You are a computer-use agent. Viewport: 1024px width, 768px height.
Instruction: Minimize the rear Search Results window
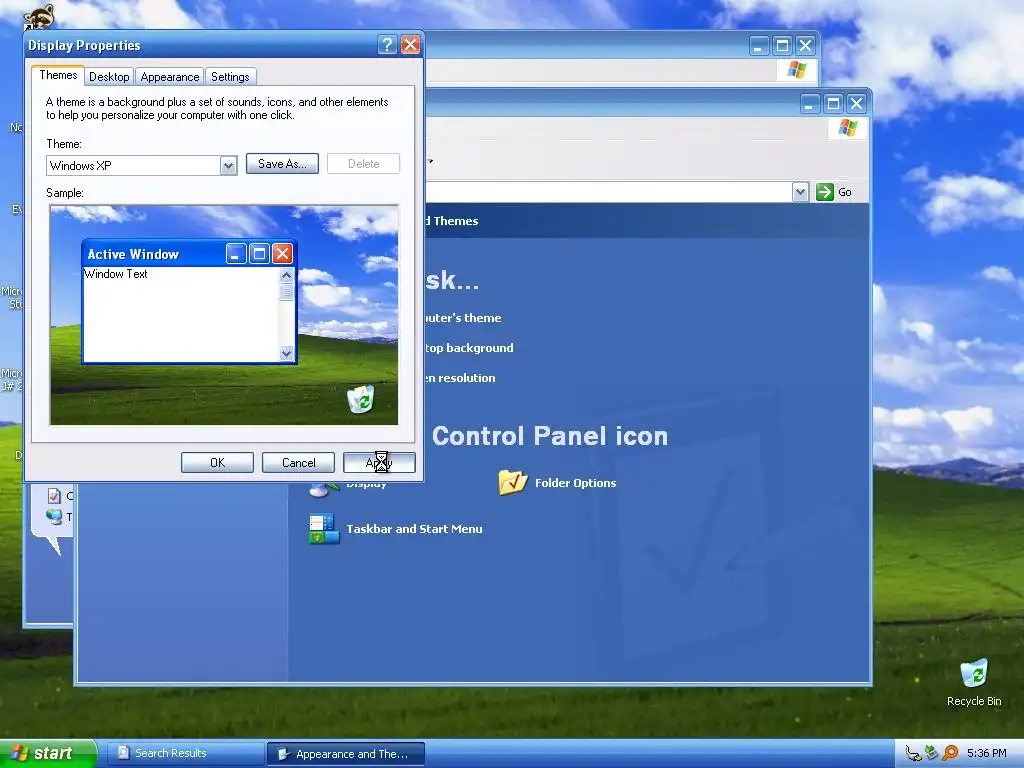pyautogui.click(x=759, y=46)
